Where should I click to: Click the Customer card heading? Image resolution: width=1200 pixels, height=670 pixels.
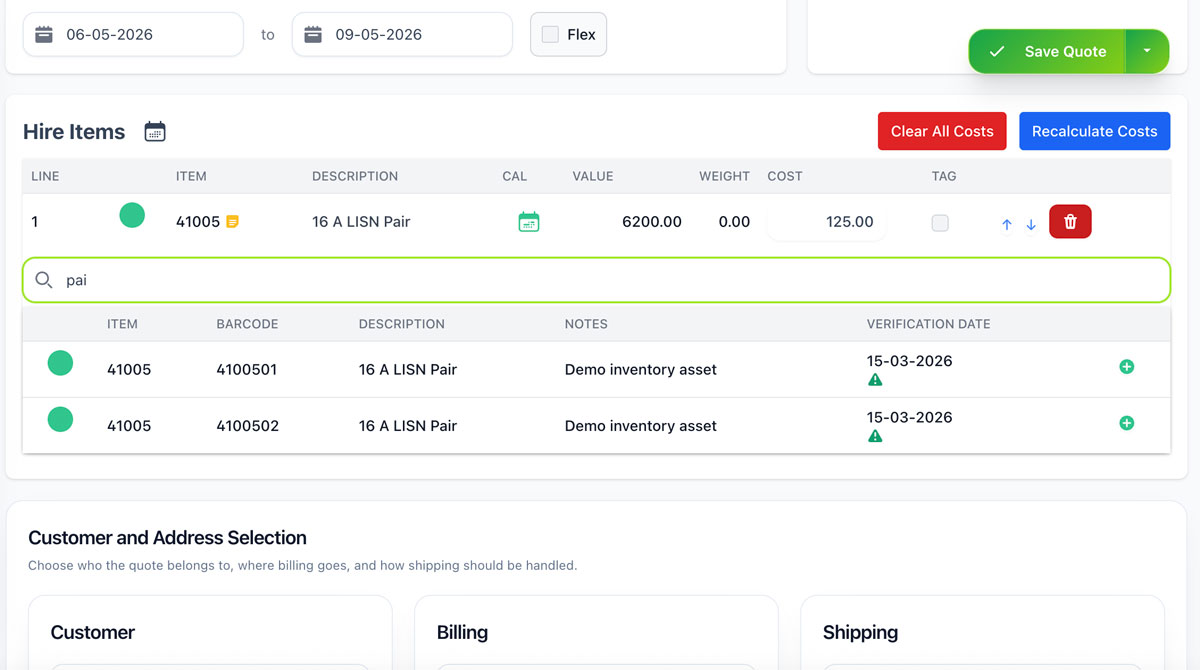[x=93, y=632]
